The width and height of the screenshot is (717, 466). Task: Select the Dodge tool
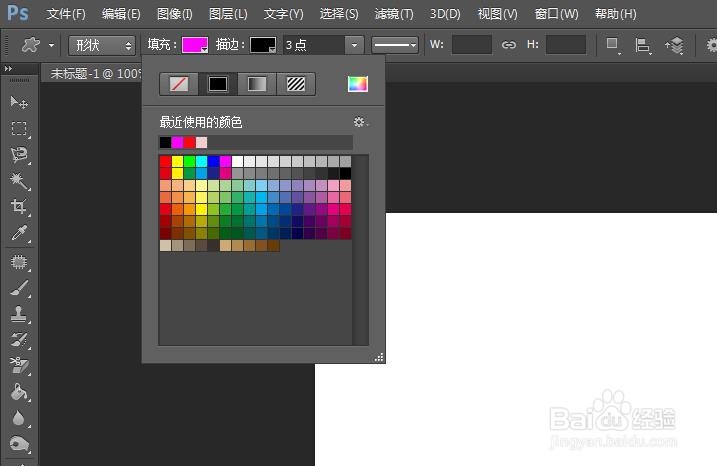[19, 444]
